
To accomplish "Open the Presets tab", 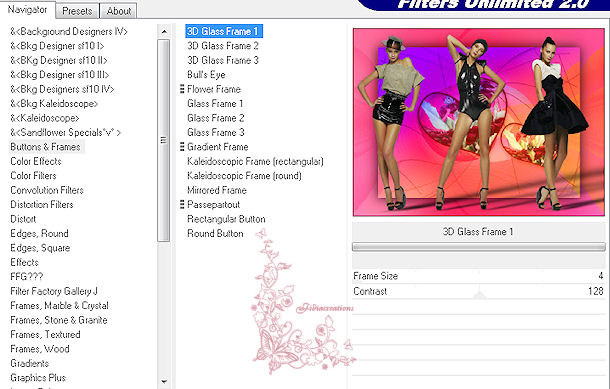I will point(77,11).
